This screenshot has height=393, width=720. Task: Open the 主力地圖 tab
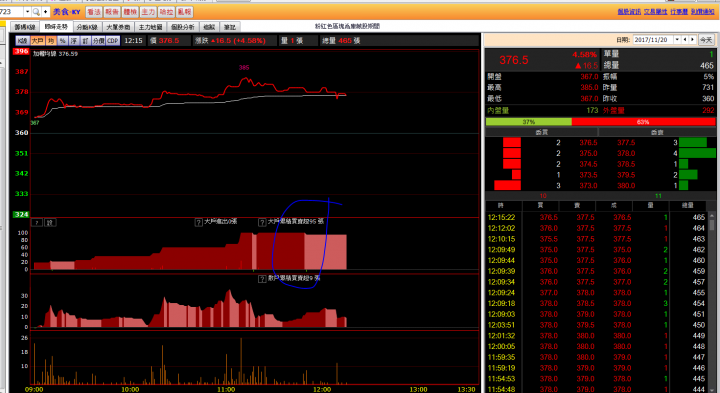pos(150,27)
